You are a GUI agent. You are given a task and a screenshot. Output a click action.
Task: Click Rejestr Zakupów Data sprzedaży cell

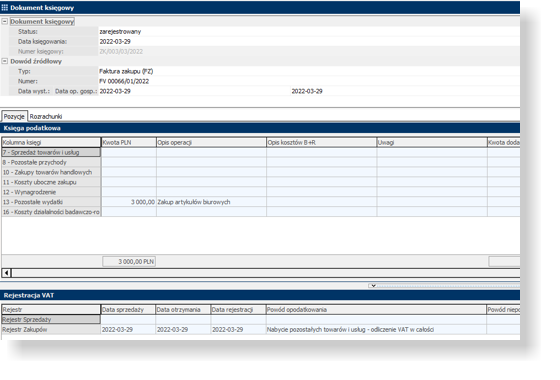click(128, 330)
